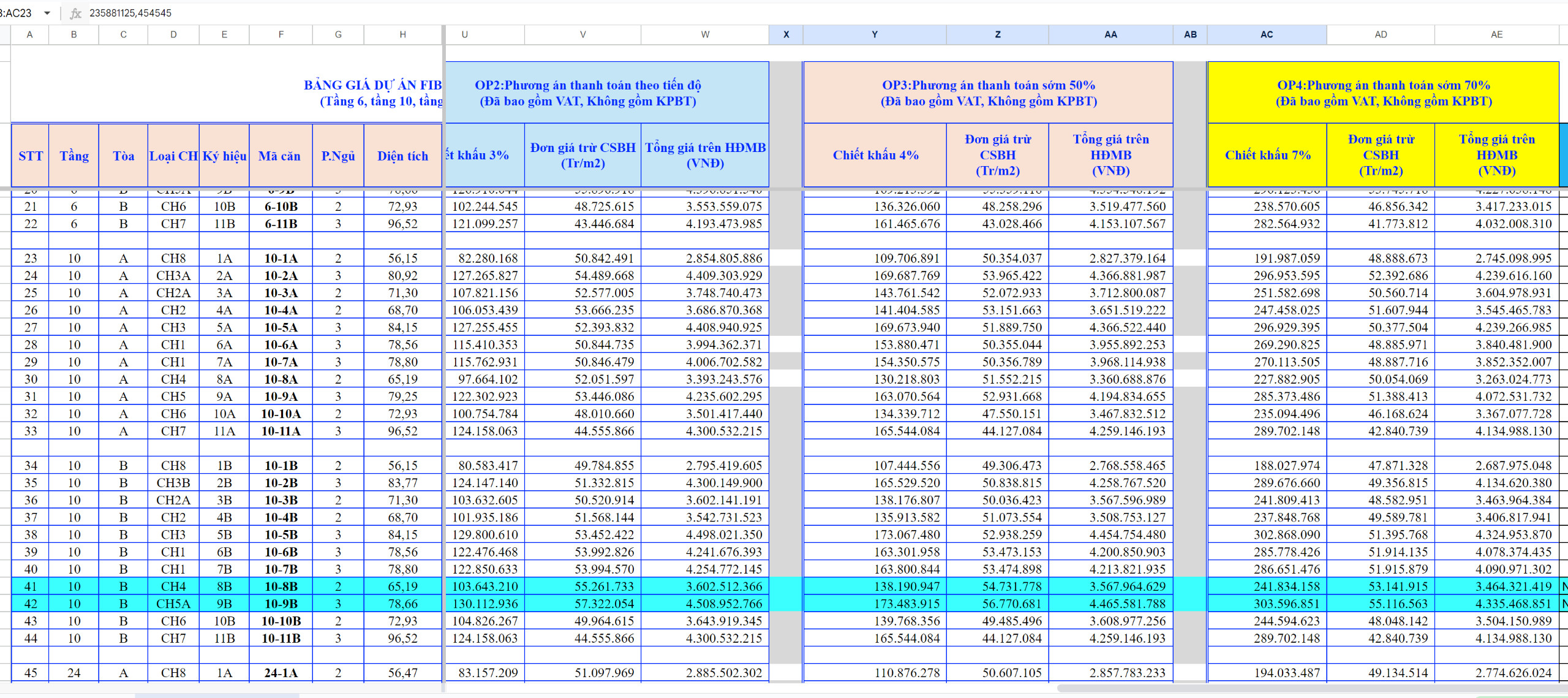Select column AC header
The height and width of the screenshot is (698, 1568).
(1266, 34)
